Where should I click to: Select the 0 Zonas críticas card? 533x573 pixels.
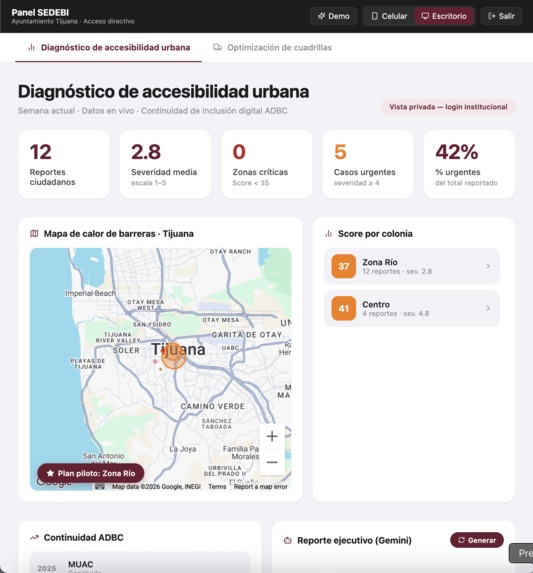point(267,164)
